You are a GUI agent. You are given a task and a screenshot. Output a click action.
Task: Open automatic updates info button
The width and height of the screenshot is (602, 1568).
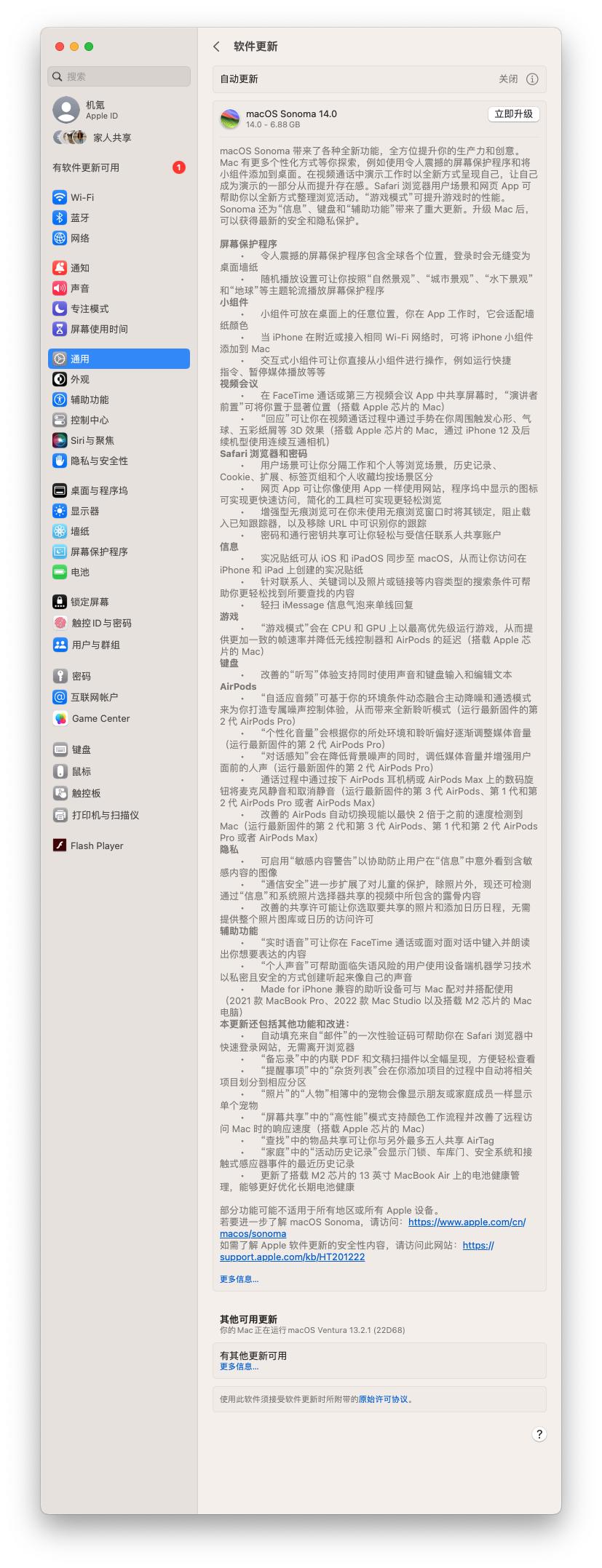532,79
